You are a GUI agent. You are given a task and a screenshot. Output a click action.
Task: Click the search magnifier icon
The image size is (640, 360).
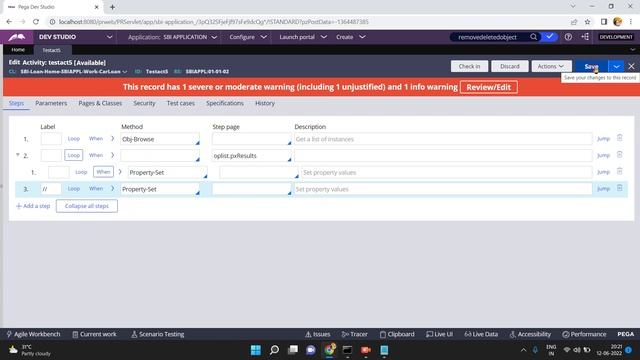533,37
